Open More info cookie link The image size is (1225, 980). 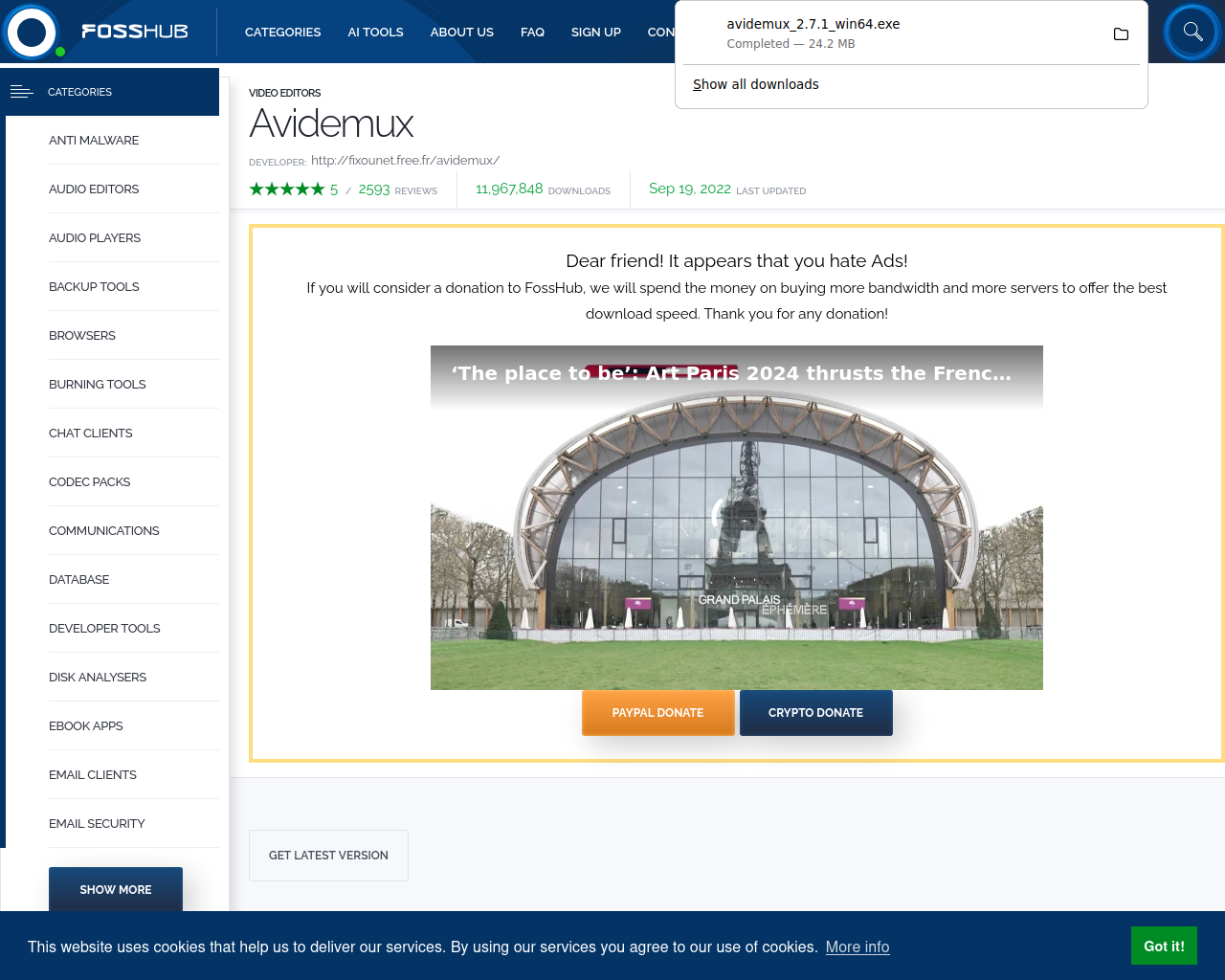(857, 947)
